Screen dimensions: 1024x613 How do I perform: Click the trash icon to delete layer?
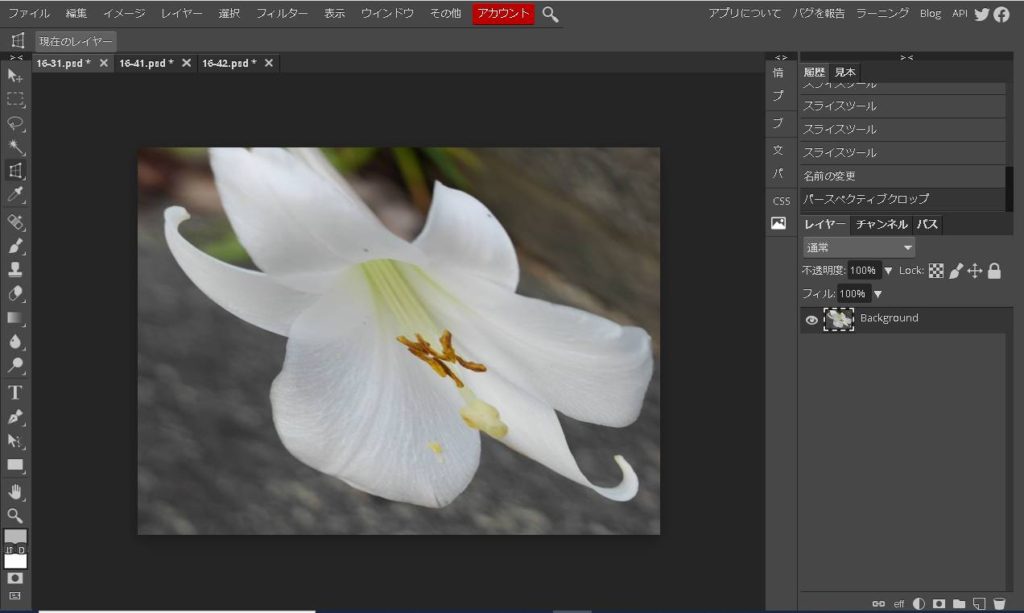click(998, 604)
